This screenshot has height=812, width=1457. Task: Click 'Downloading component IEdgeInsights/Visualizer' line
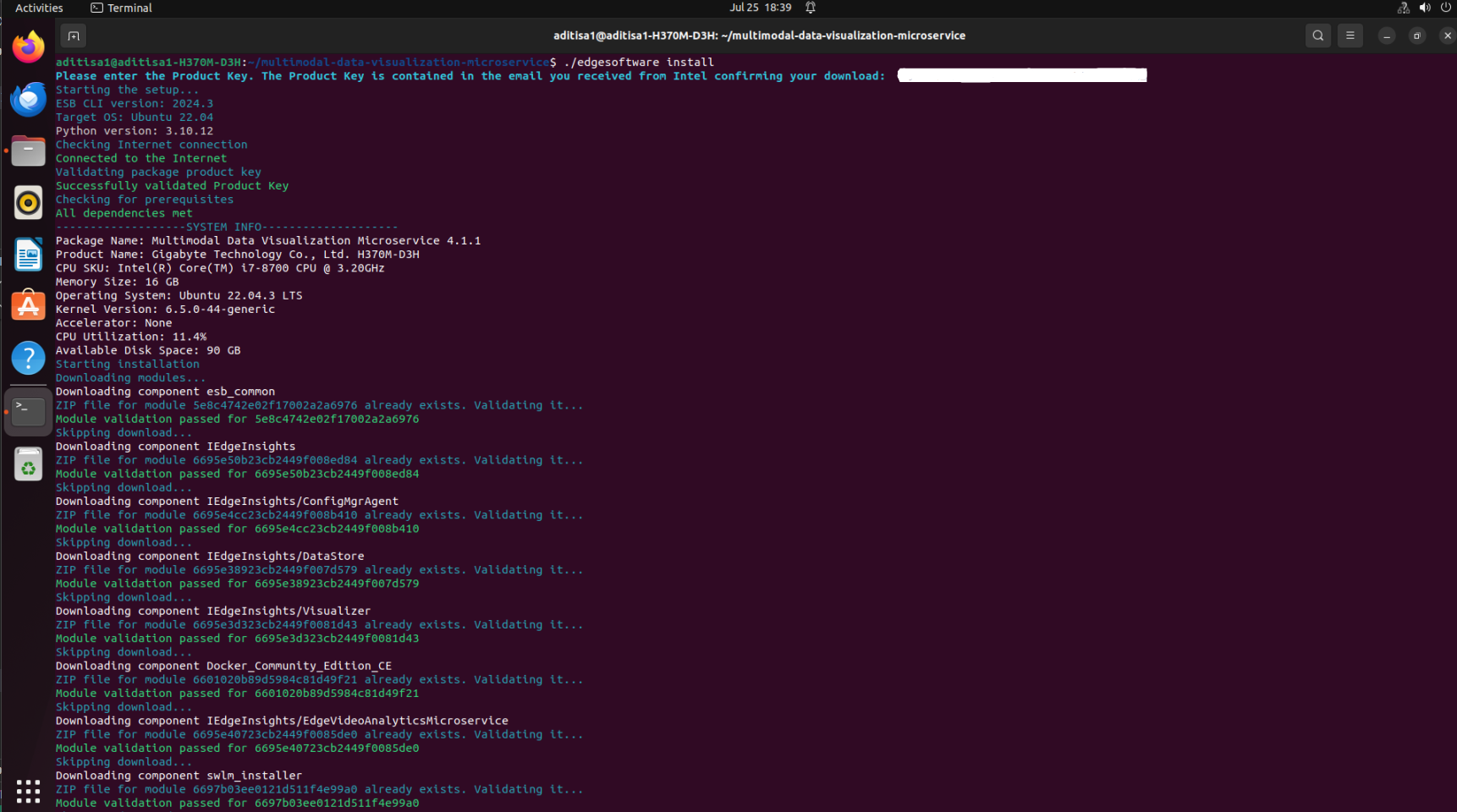213,611
